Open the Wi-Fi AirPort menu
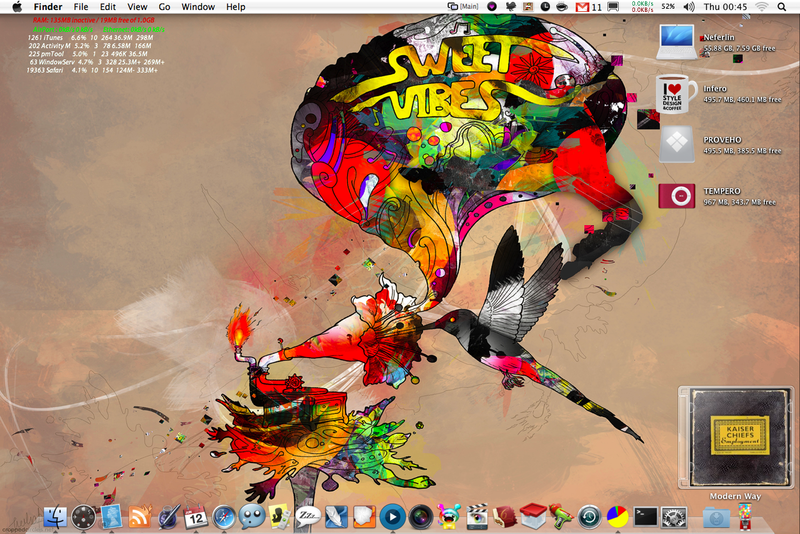Screen dimensions: 800x534 pyautogui.click(x=762, y=7)
